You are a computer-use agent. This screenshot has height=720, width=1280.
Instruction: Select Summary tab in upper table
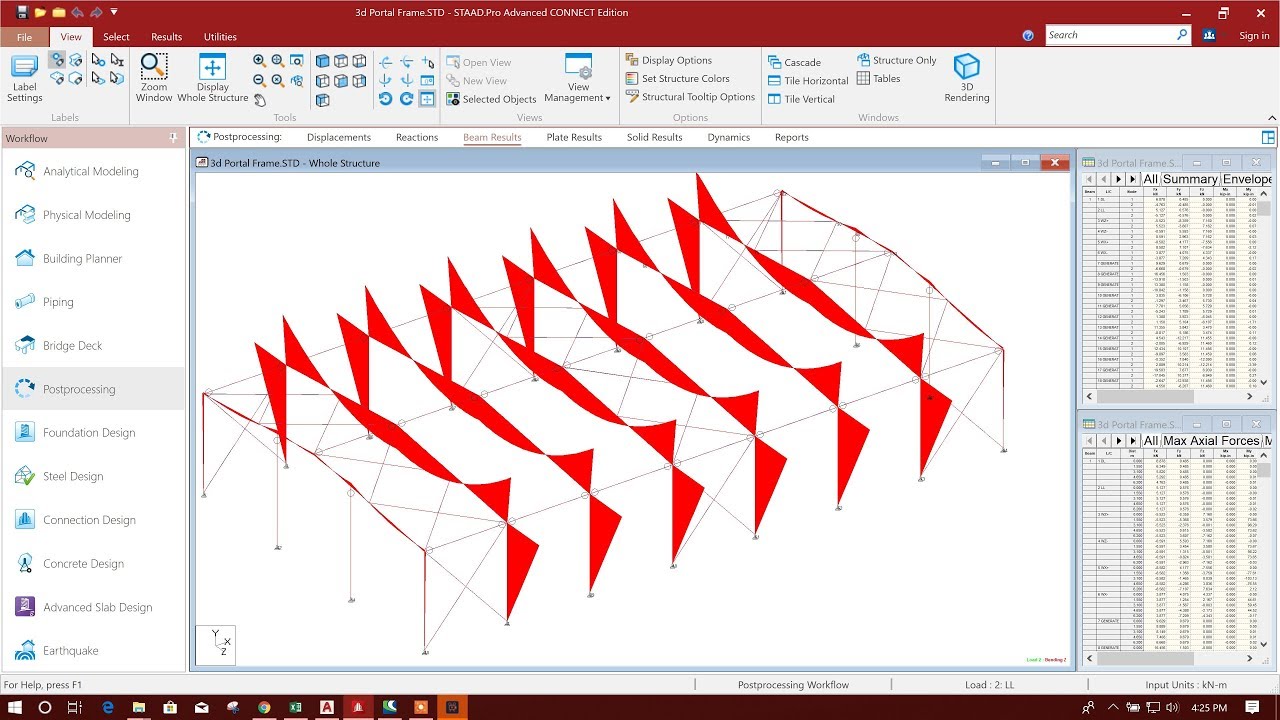coord(1189,179)
